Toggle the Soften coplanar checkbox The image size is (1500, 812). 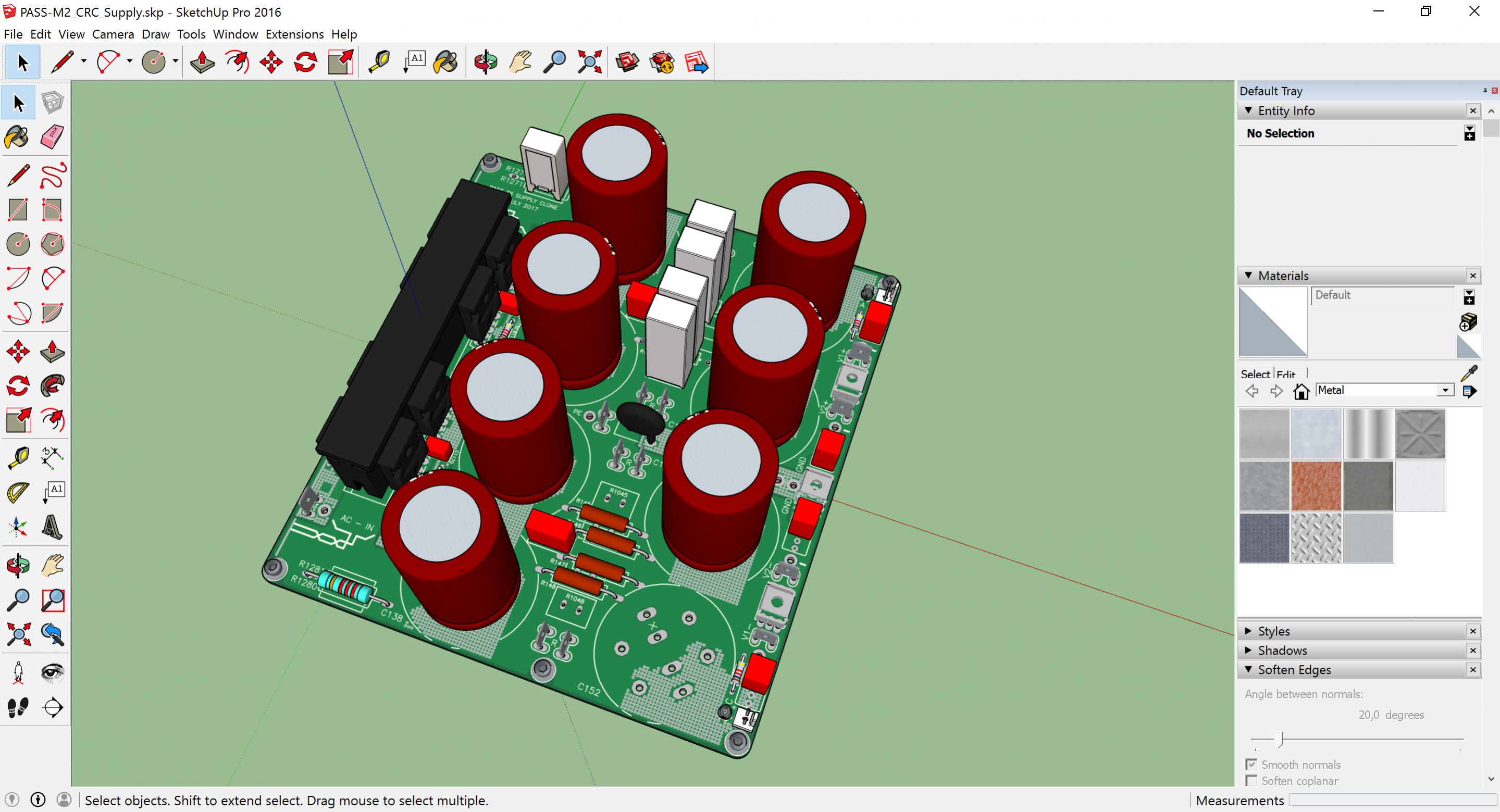click(x=1251, y=781)
